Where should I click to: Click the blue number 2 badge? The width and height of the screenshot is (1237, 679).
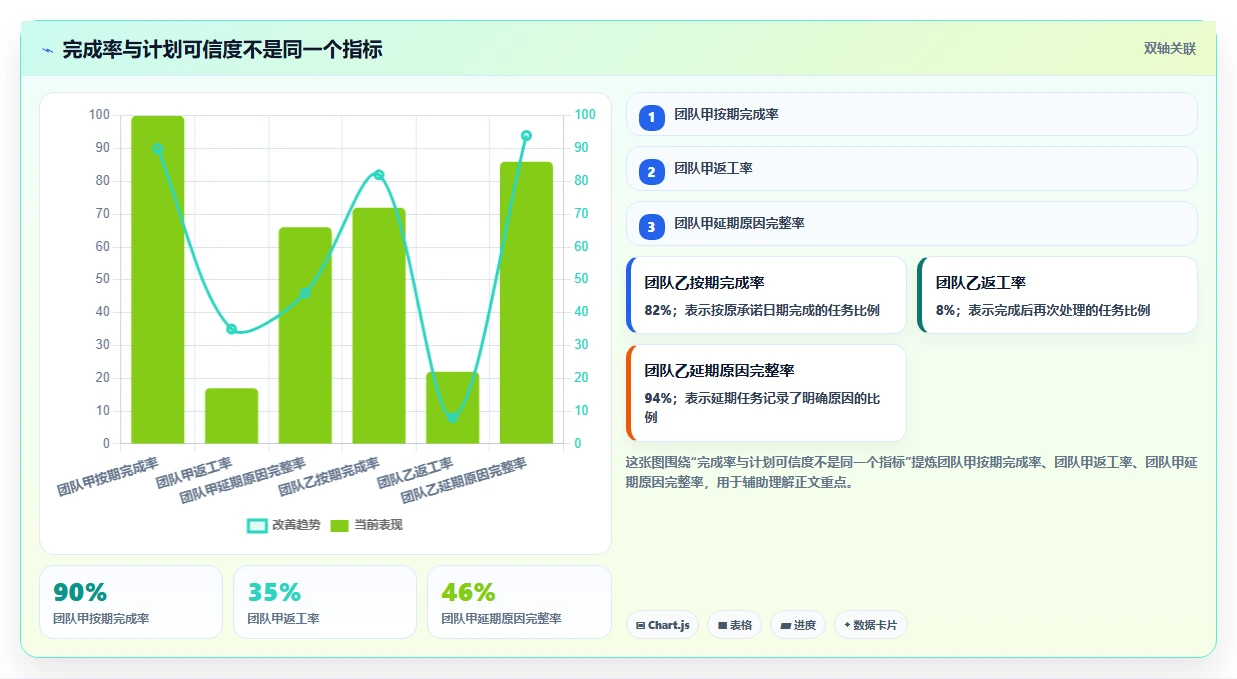tap(651, 172)
